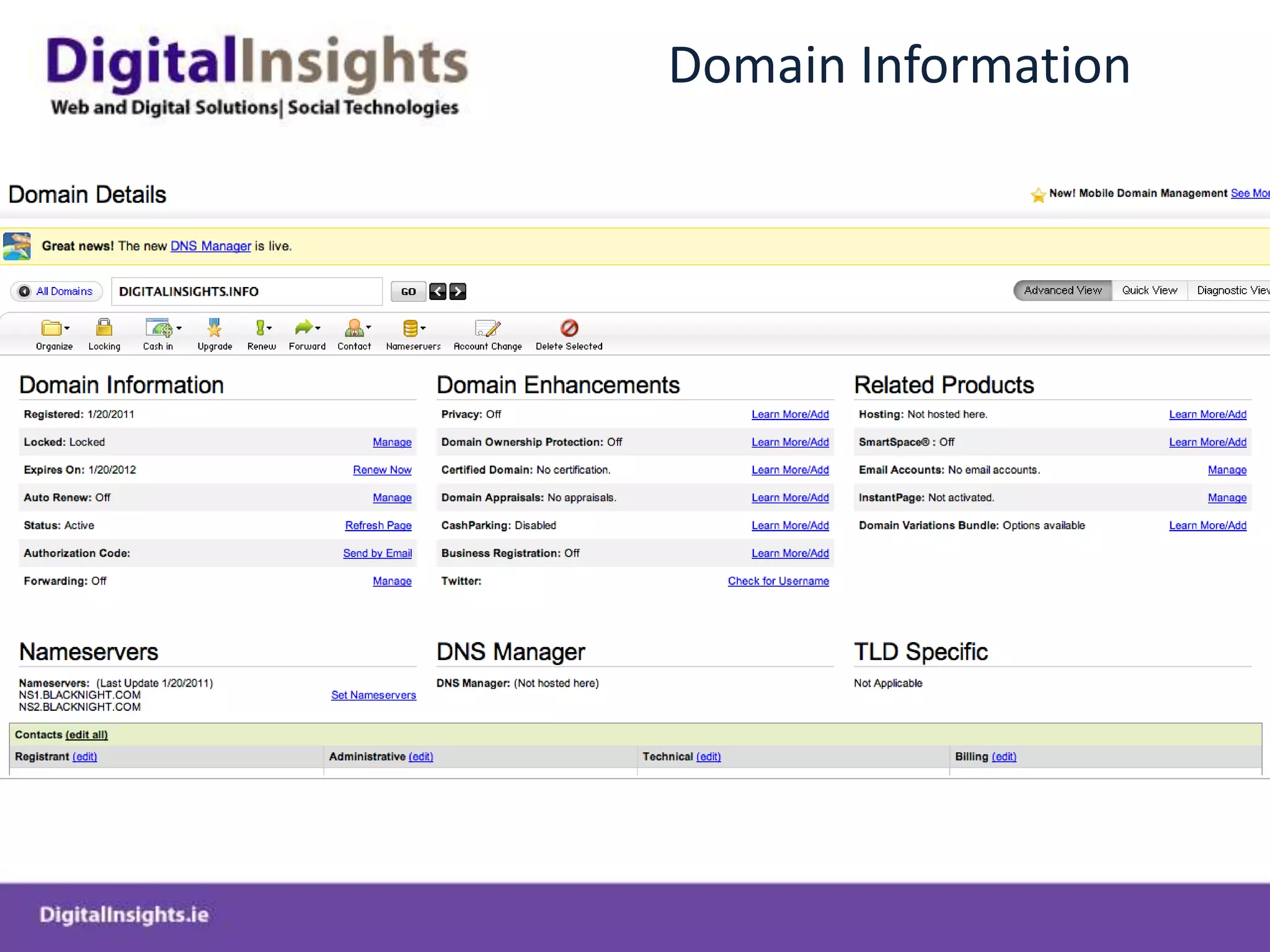
Task: Open the Account Change tool
Action: point(487,328)
